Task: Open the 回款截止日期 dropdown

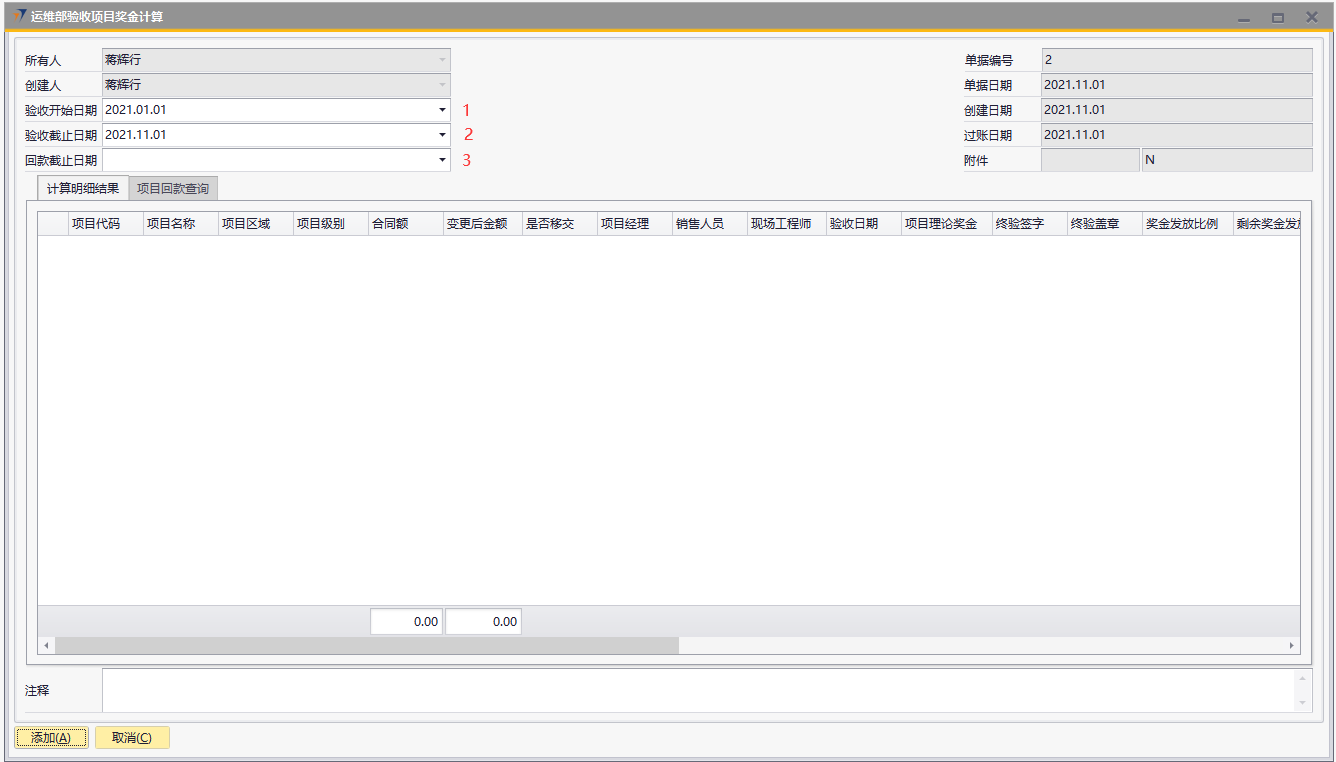Action: [441, 160]
